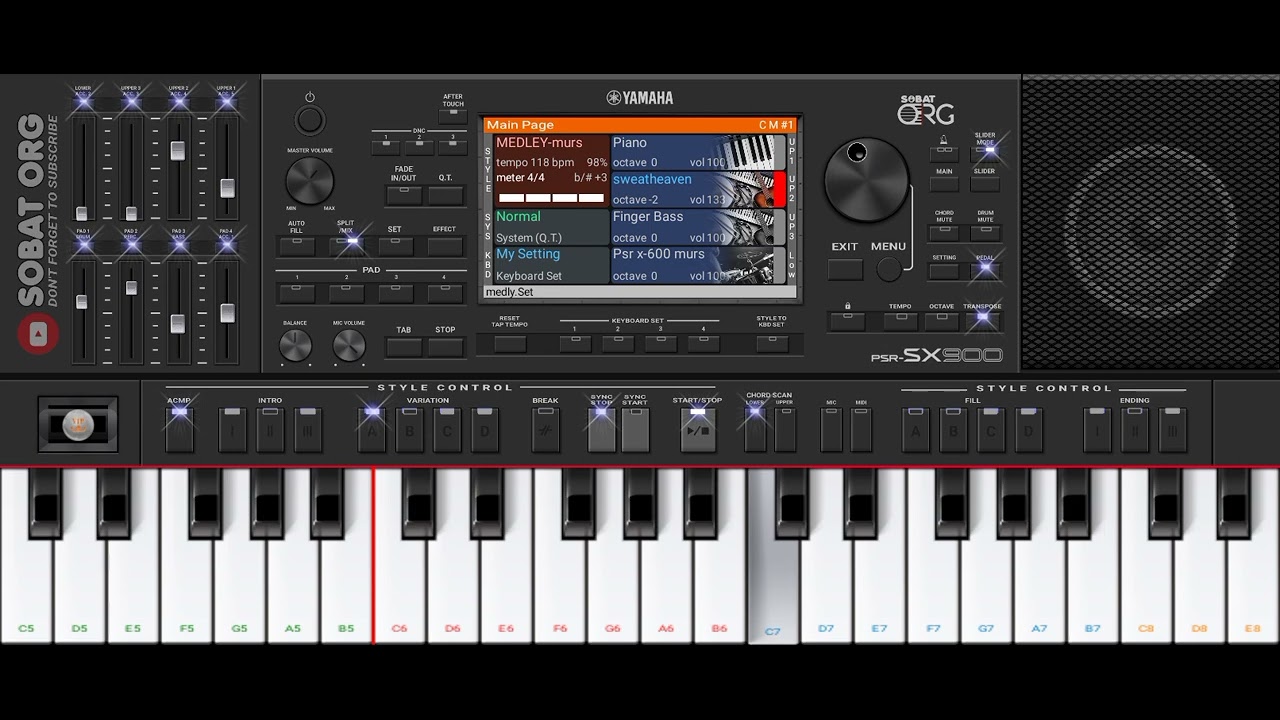
Task: Toggle Chord Scan Lower
Action: click(755, 430)
